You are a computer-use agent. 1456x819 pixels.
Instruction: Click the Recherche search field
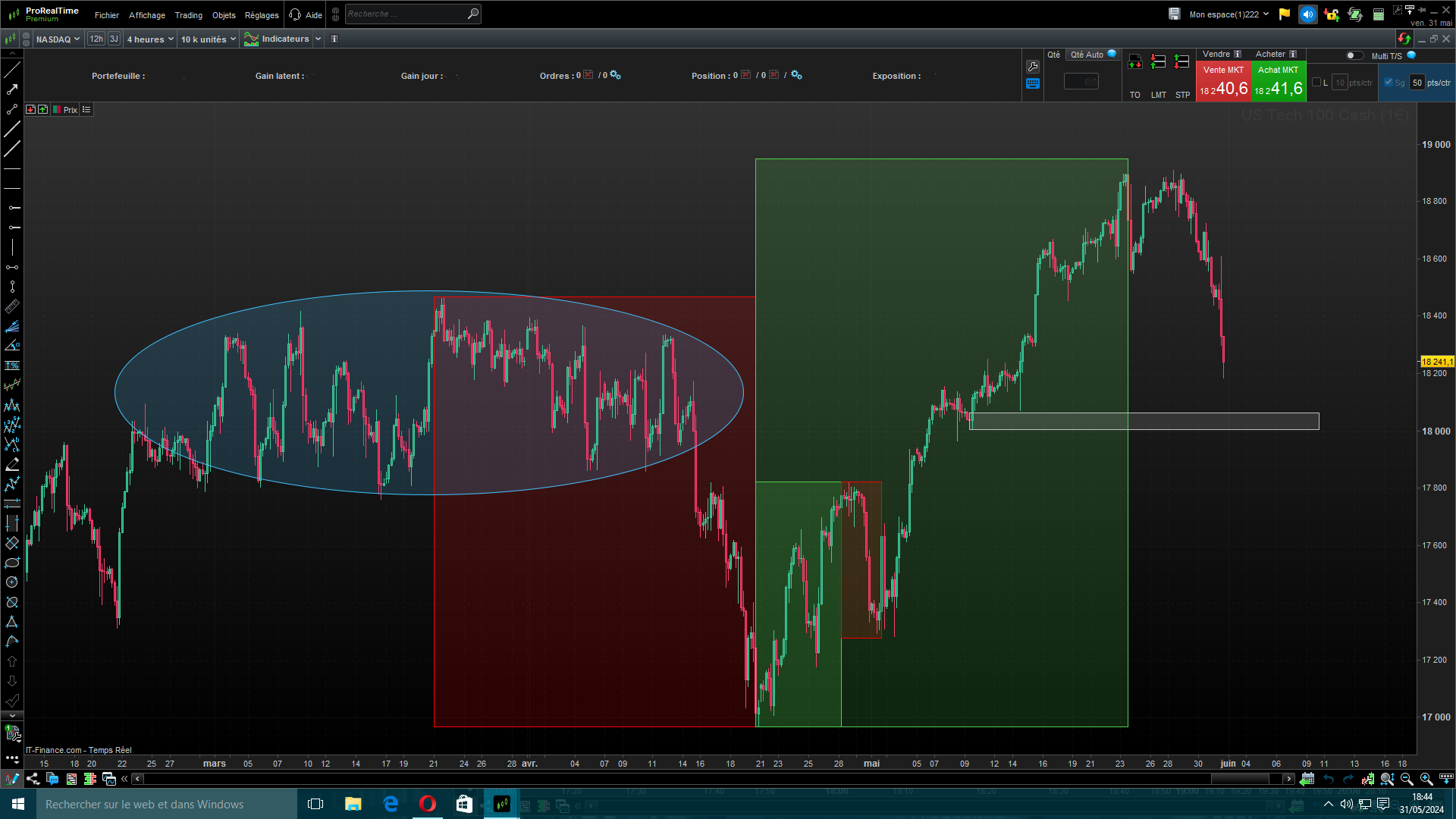tap(406, 14)
